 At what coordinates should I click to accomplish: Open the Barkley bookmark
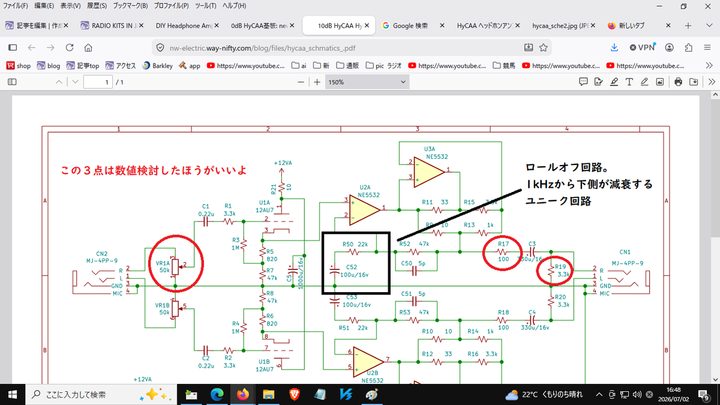(158, 66)
